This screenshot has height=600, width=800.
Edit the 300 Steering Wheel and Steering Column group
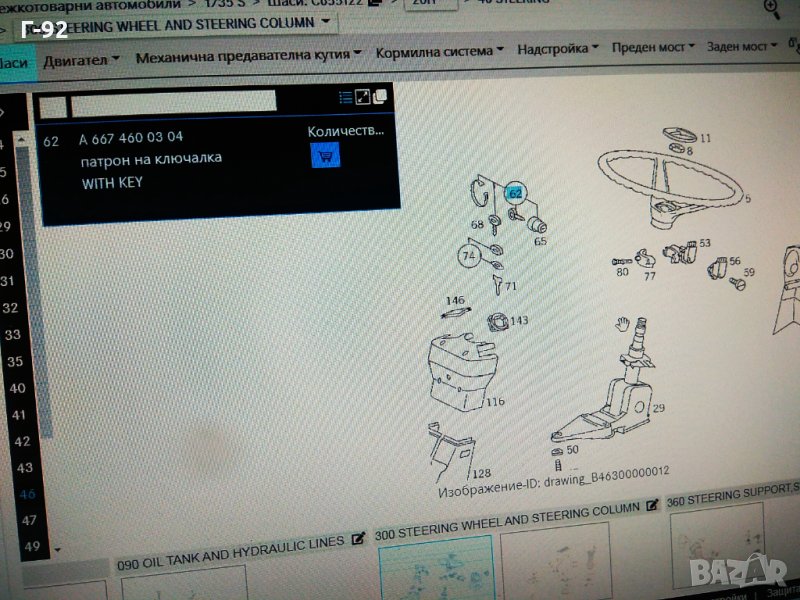coord(652,506)
